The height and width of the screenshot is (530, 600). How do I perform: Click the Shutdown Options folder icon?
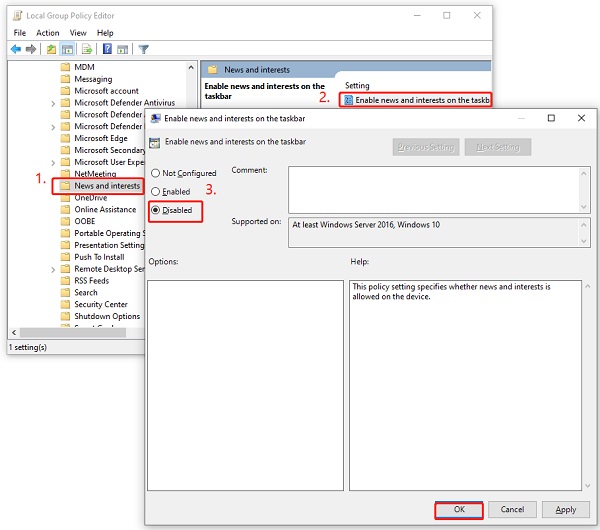65,316
